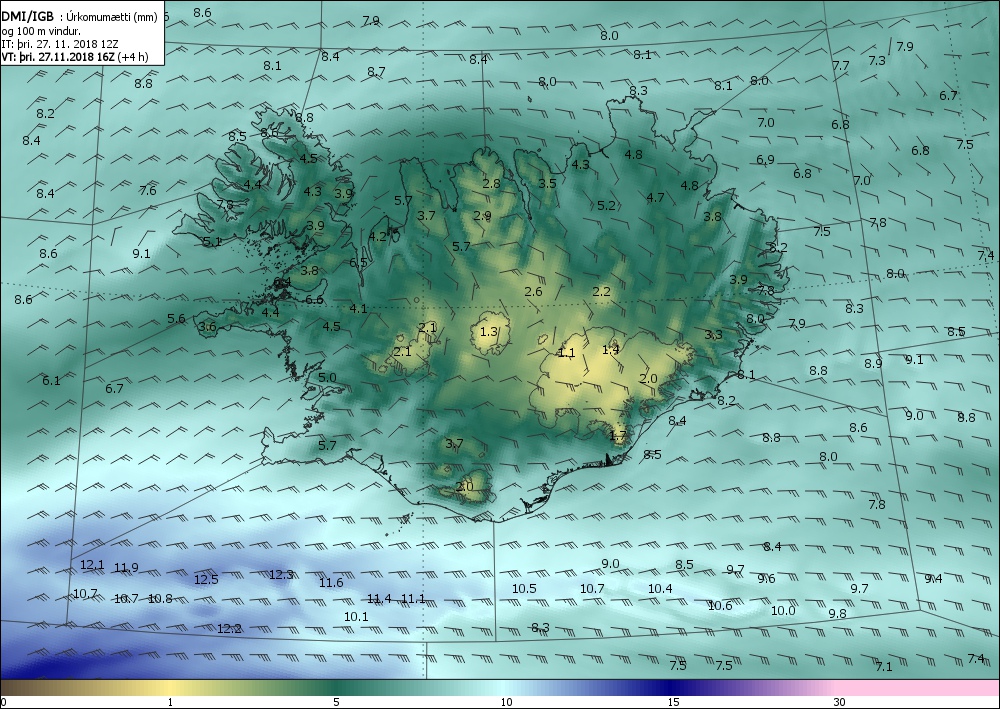Click the value 9.8 on the map

[837, 614]
